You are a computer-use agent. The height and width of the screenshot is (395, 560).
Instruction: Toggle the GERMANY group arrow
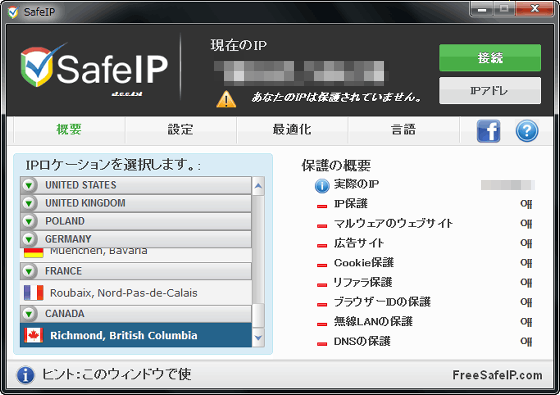click(x=29, y=239)
